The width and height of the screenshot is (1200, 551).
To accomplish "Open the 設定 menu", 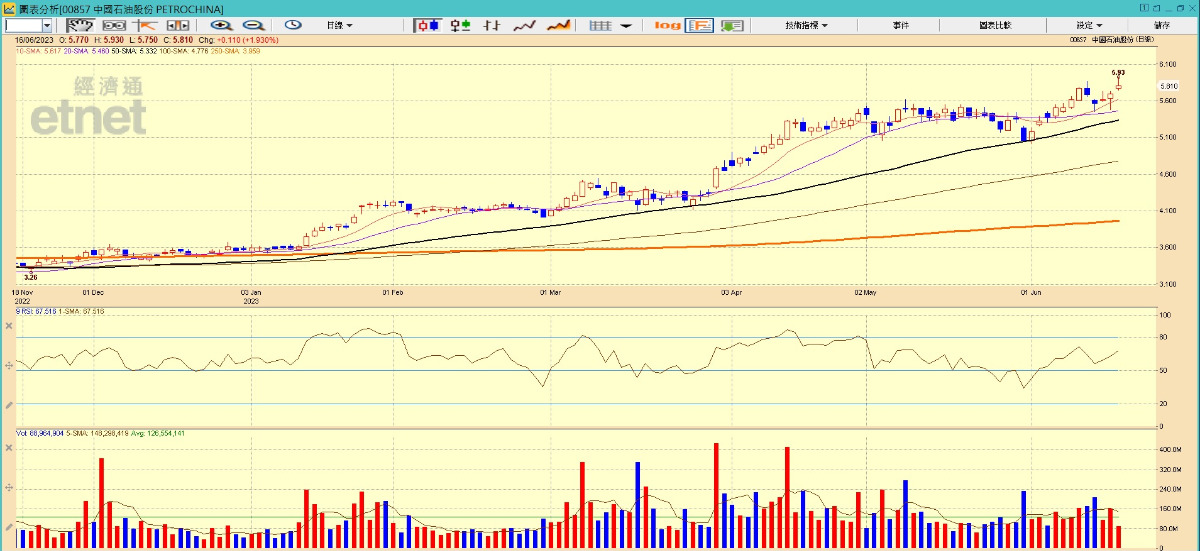I will [x=1089, y=25].
